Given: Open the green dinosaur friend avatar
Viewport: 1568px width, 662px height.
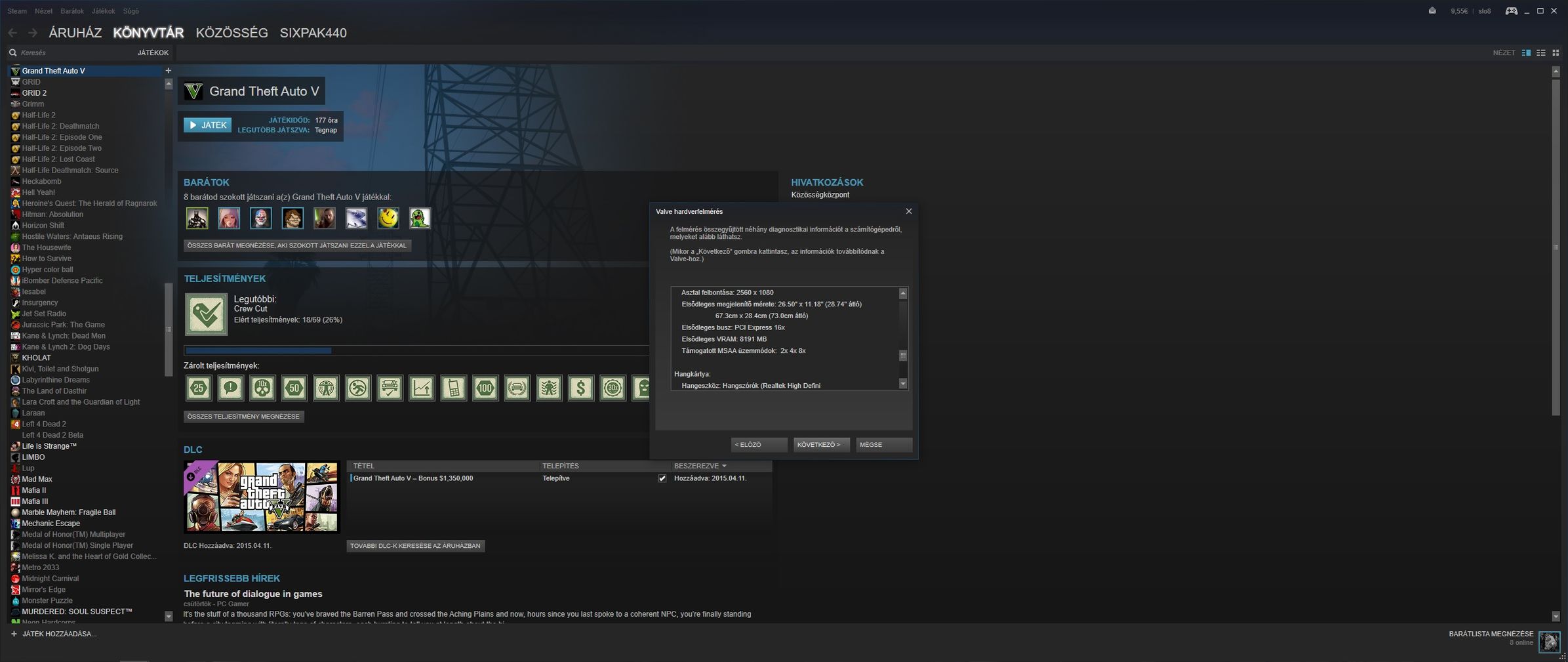Looking at the screenshot, I should coord(420,218).
